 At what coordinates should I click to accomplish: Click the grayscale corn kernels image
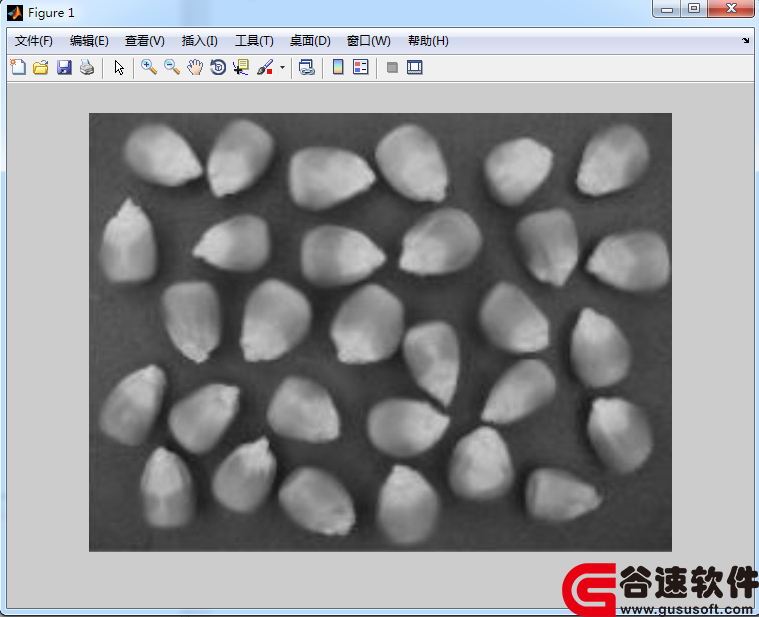click(380, 332)
